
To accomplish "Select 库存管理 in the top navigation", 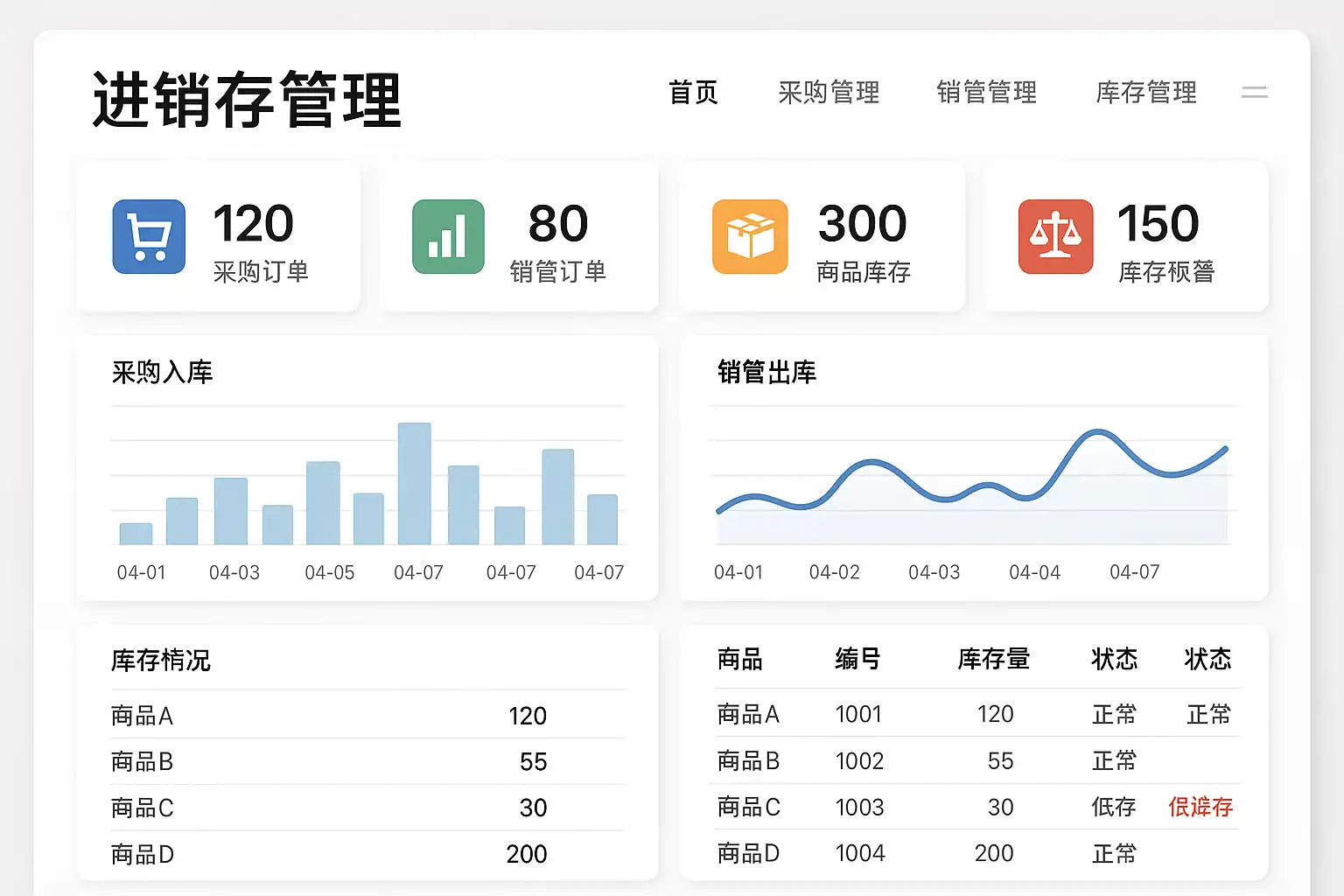I will [x=1146, y=92].
